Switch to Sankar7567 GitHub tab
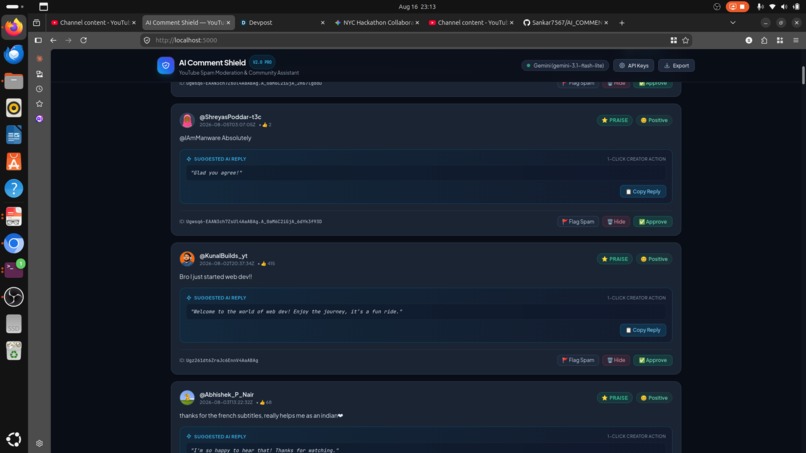This screenshot has height=453, width=806. point(566,23)
